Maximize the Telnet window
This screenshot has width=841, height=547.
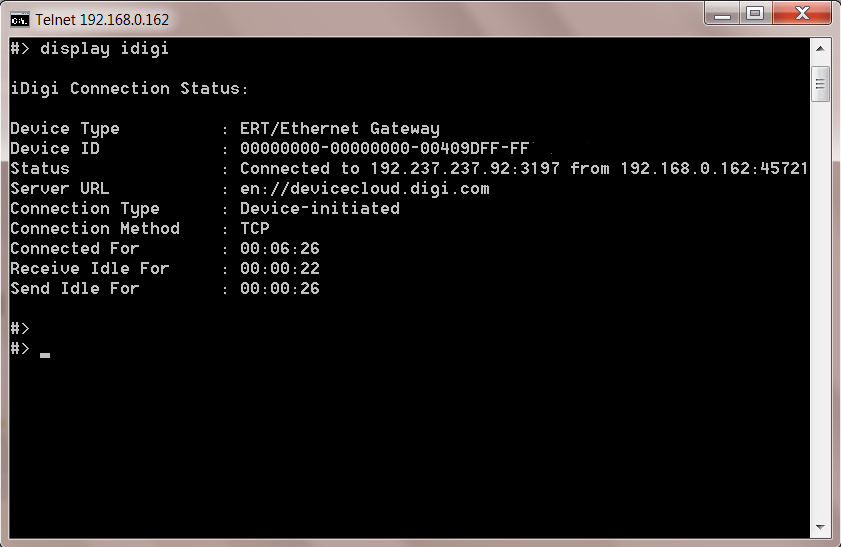coord(754,14)
